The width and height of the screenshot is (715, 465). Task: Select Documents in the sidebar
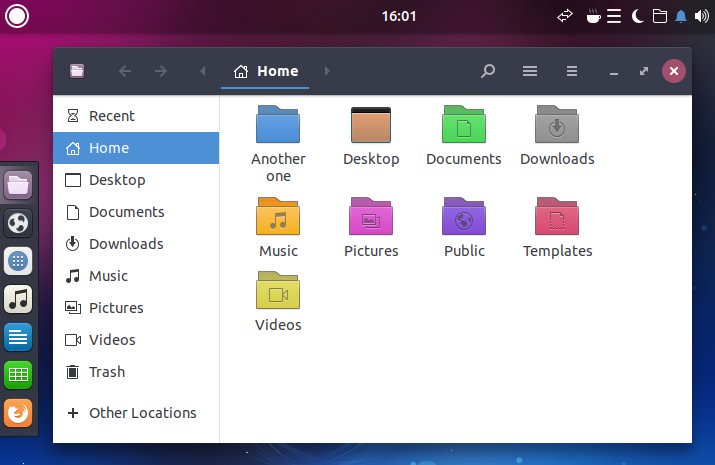(x=136, y=212)
